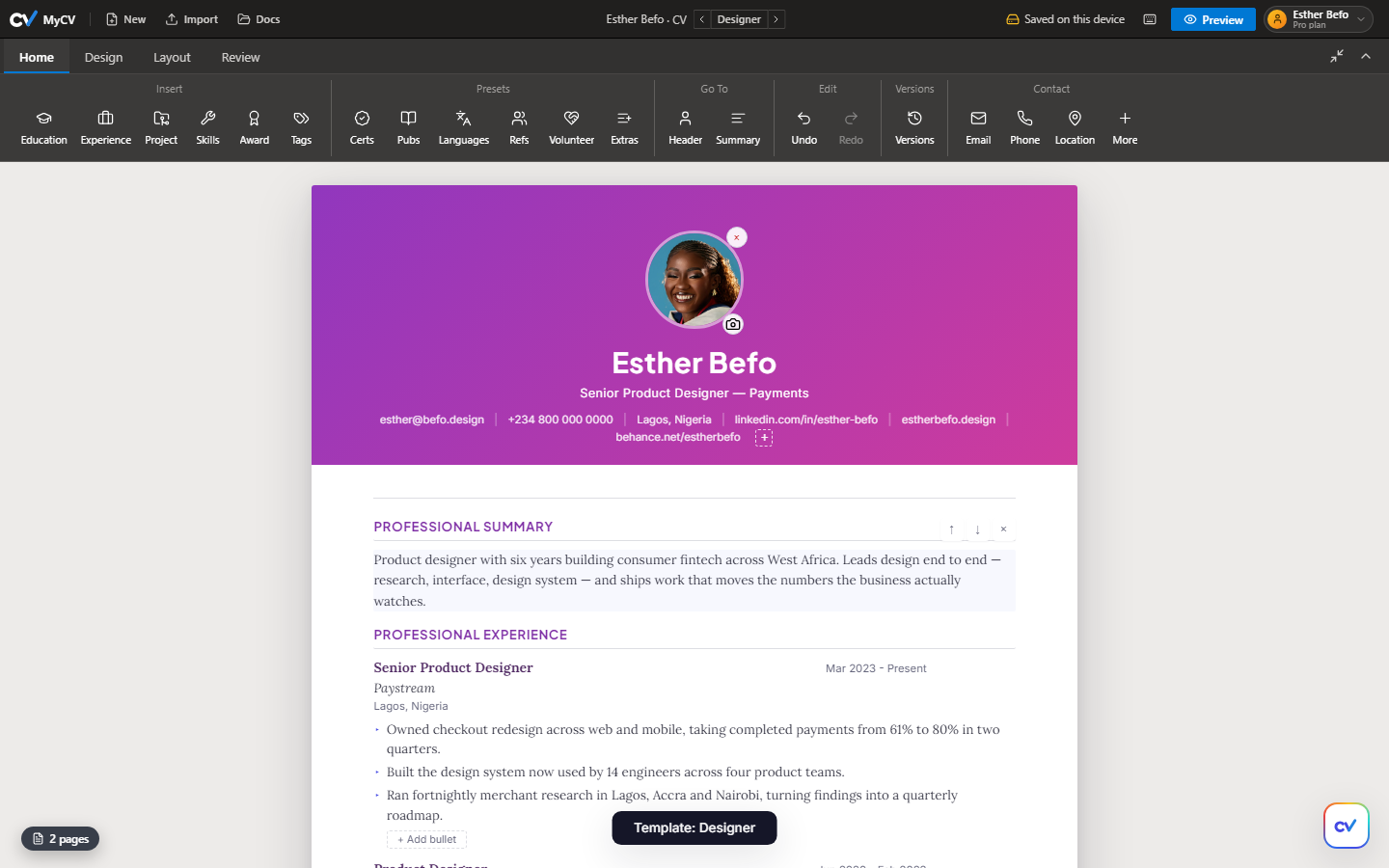Click the Lagos, Nigeria header location
This screenshot has width=1389, height=868.
674,420
